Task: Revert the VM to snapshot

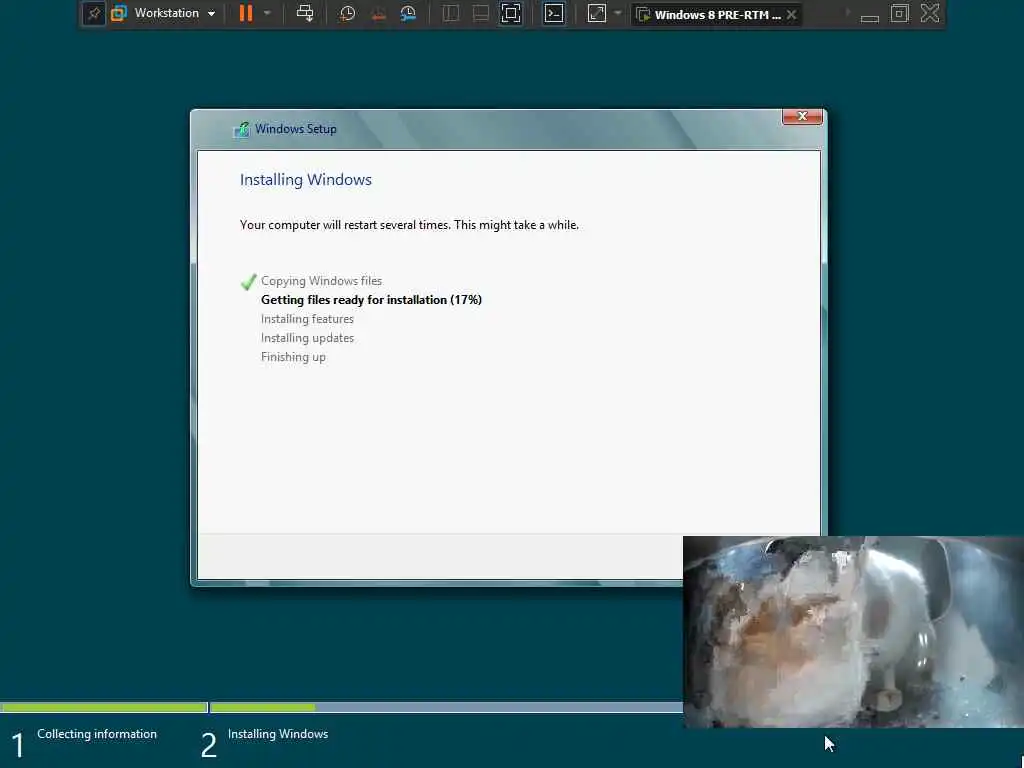Action: point(378,13)
